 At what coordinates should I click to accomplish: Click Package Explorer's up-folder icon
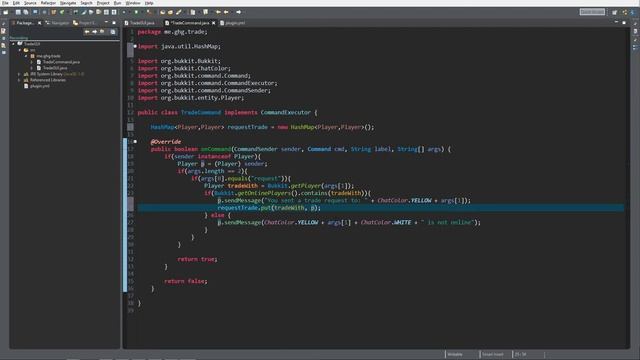[x=102, y=32]
